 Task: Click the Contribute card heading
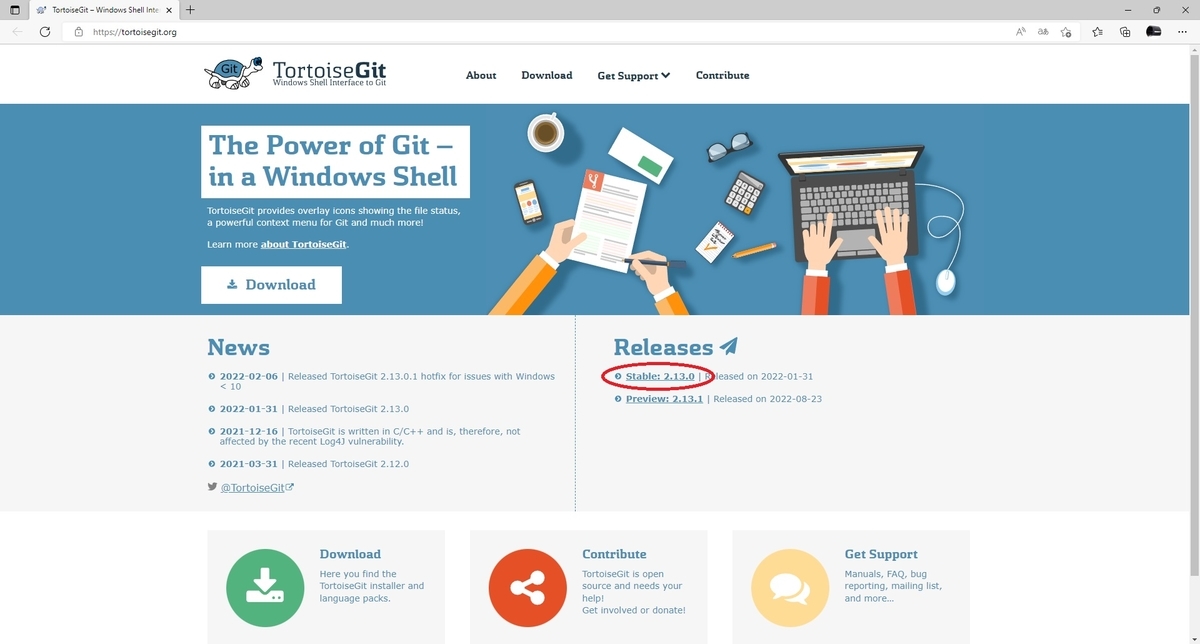(x=614, y=554)
